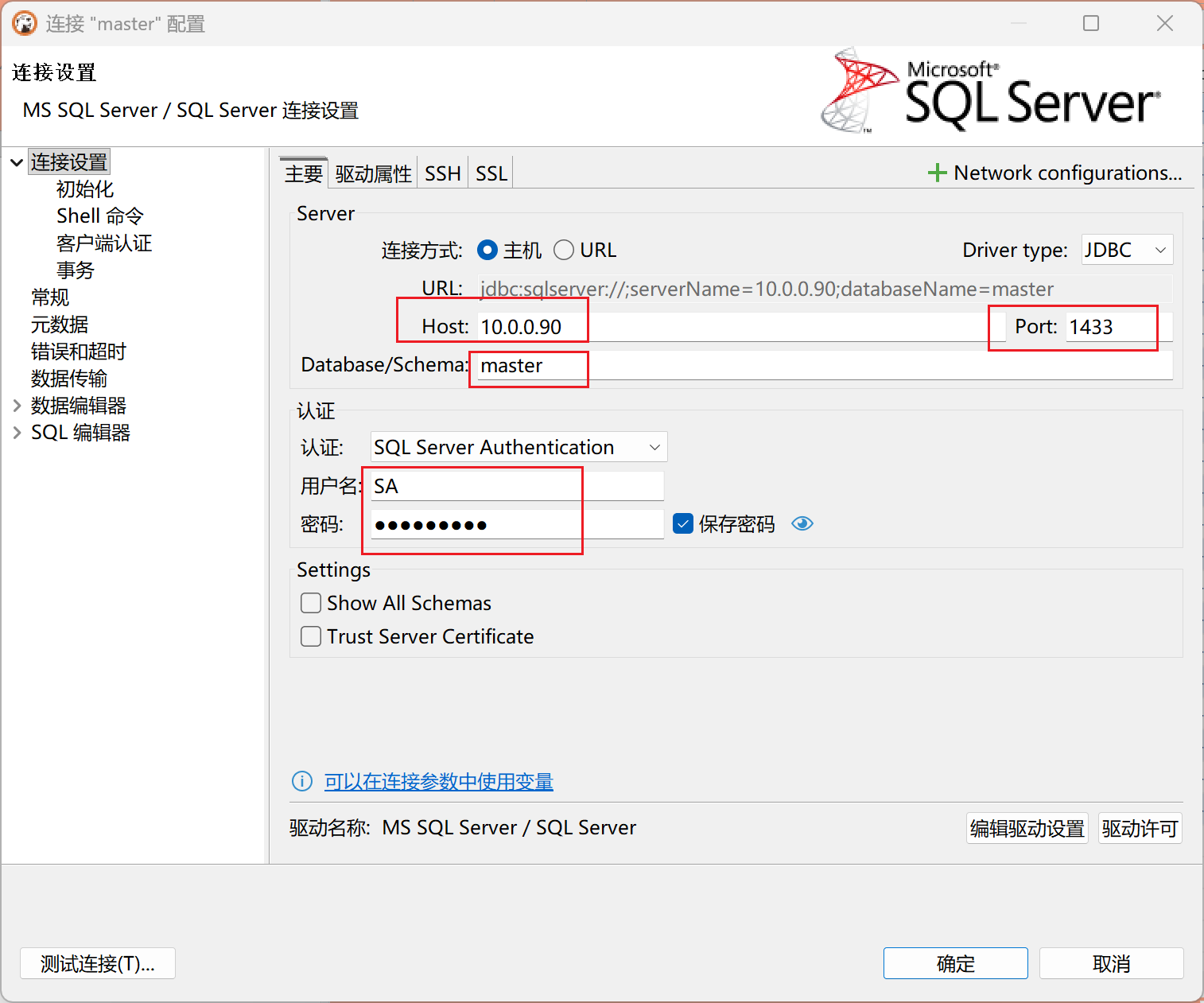
Task: Select SQL 编辑器 label in the settings tree
Action: point(80,433)
